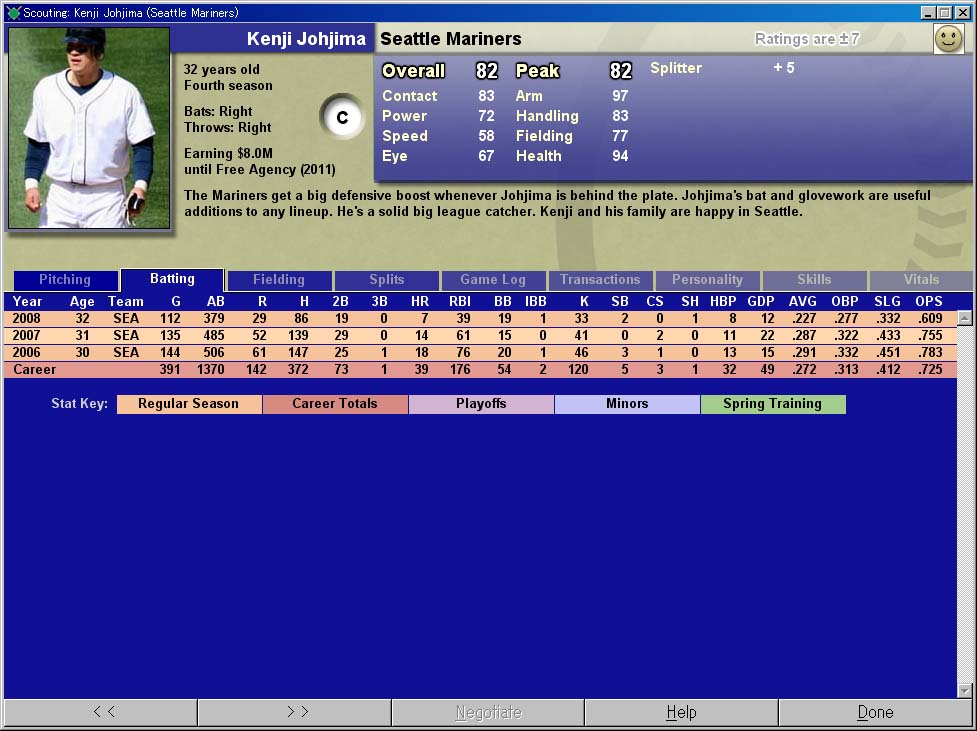Show the Game Log tab
Viewport: 977px width, 731px height.
pyautogui.click(x=493, y=280)
